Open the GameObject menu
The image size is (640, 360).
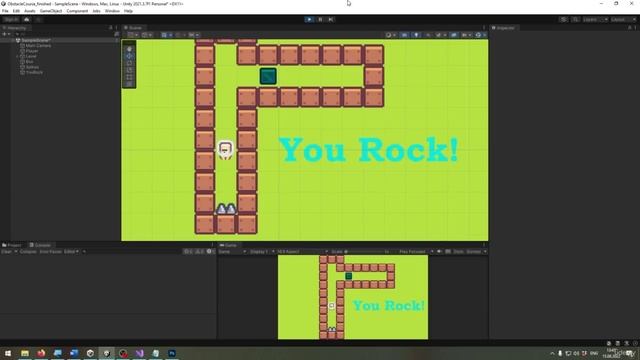[51, 11]
